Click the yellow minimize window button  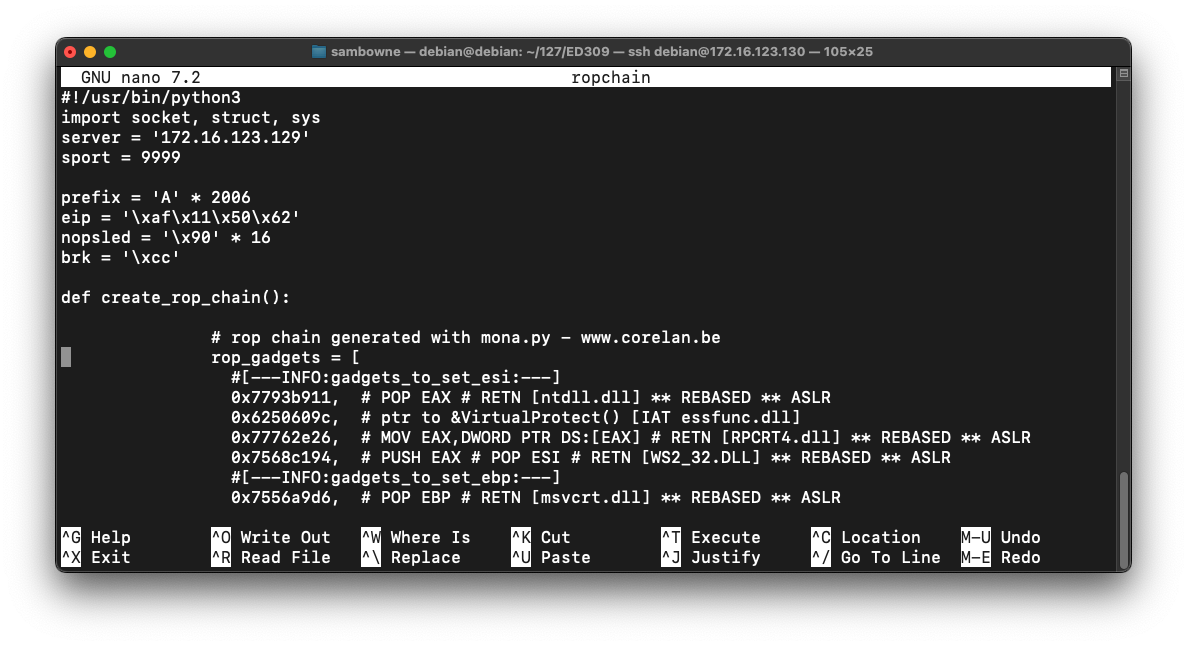coord(90,52)
